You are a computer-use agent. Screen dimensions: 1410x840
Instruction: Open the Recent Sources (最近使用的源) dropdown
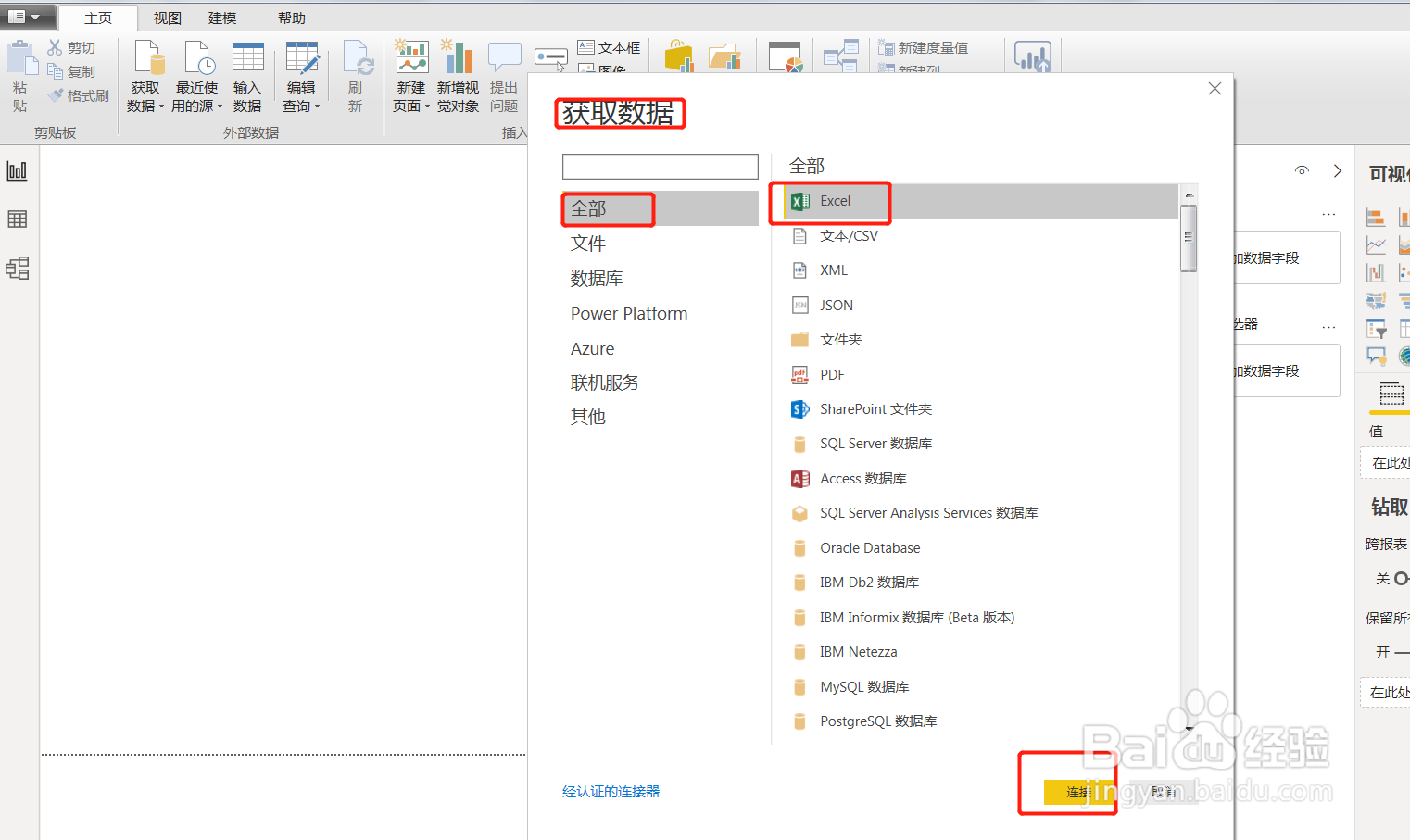tap(197, 76)
